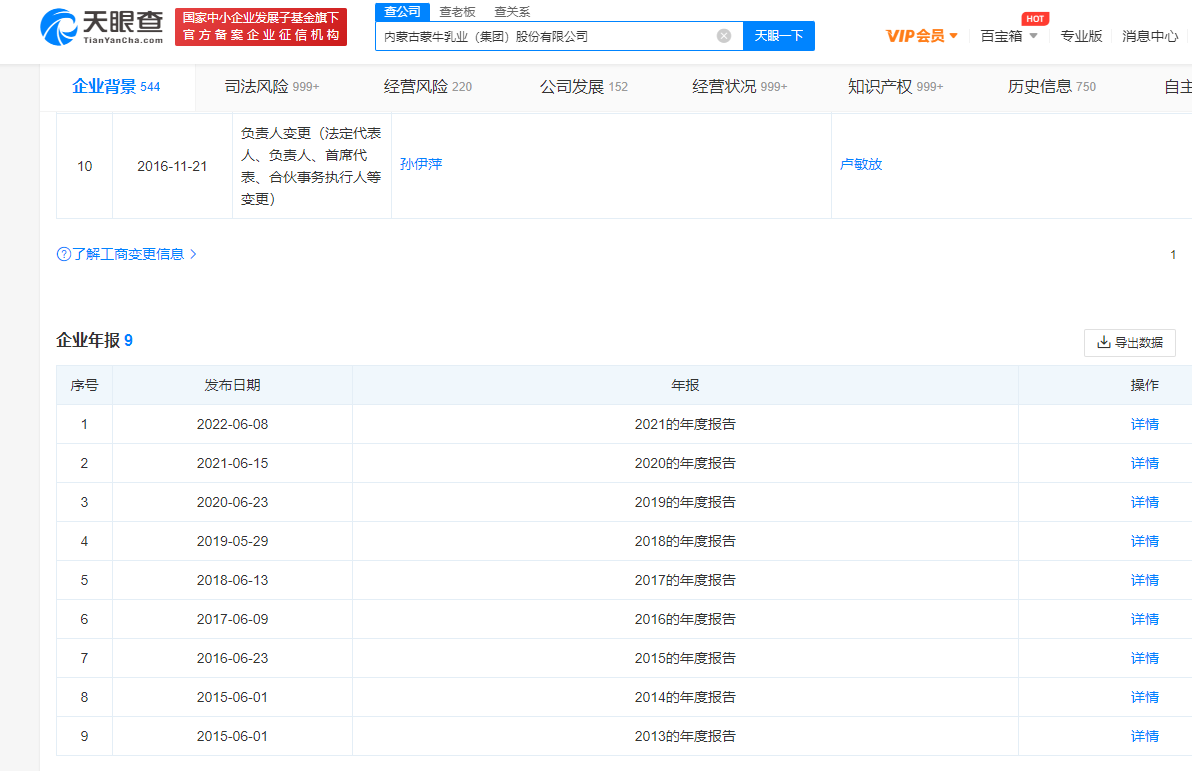The height and width of the screenshot is (771, 1192).
Task: Open the 历史信息 tab
Action: 1052,87
